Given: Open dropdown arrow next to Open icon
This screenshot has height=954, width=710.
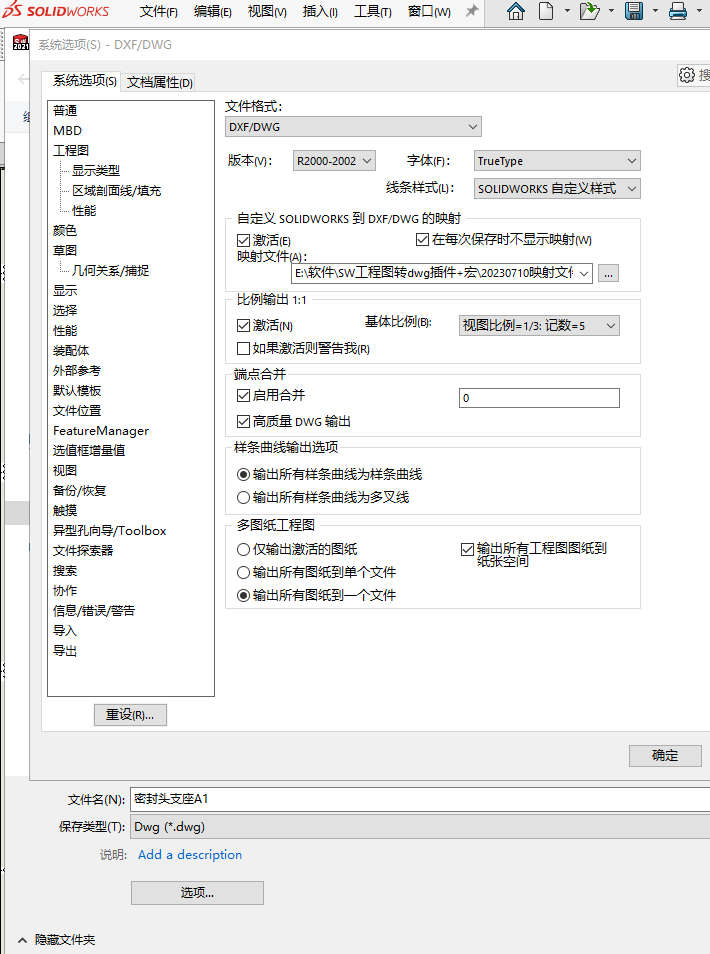Looking at the screenshot, I should click(611, 11).
